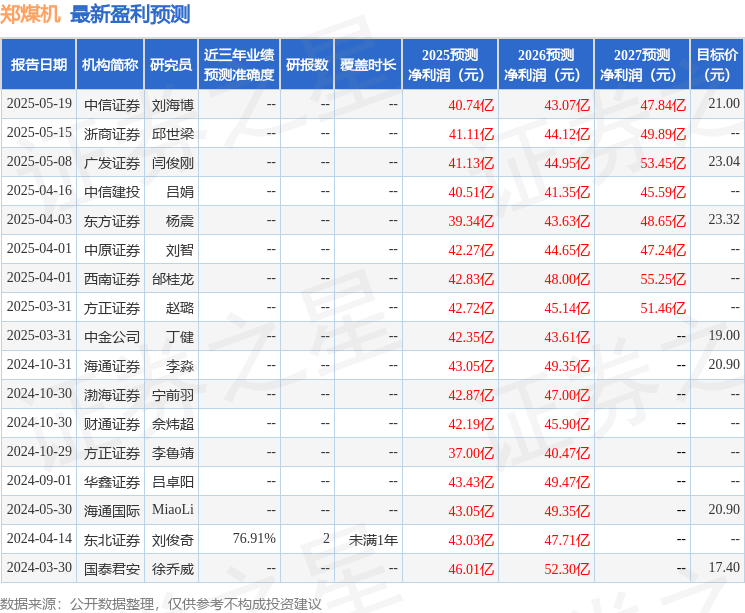
Task: Click the 近三年业绩预测准确度 column header
Action: tap(238, 65)
